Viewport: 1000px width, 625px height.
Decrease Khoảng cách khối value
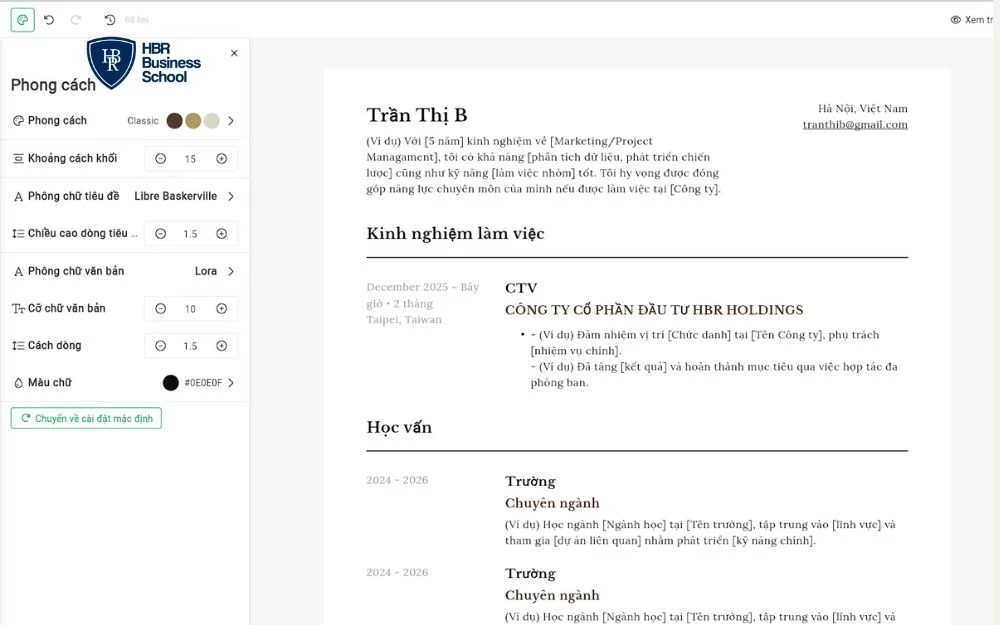click(x=160, y=159)
